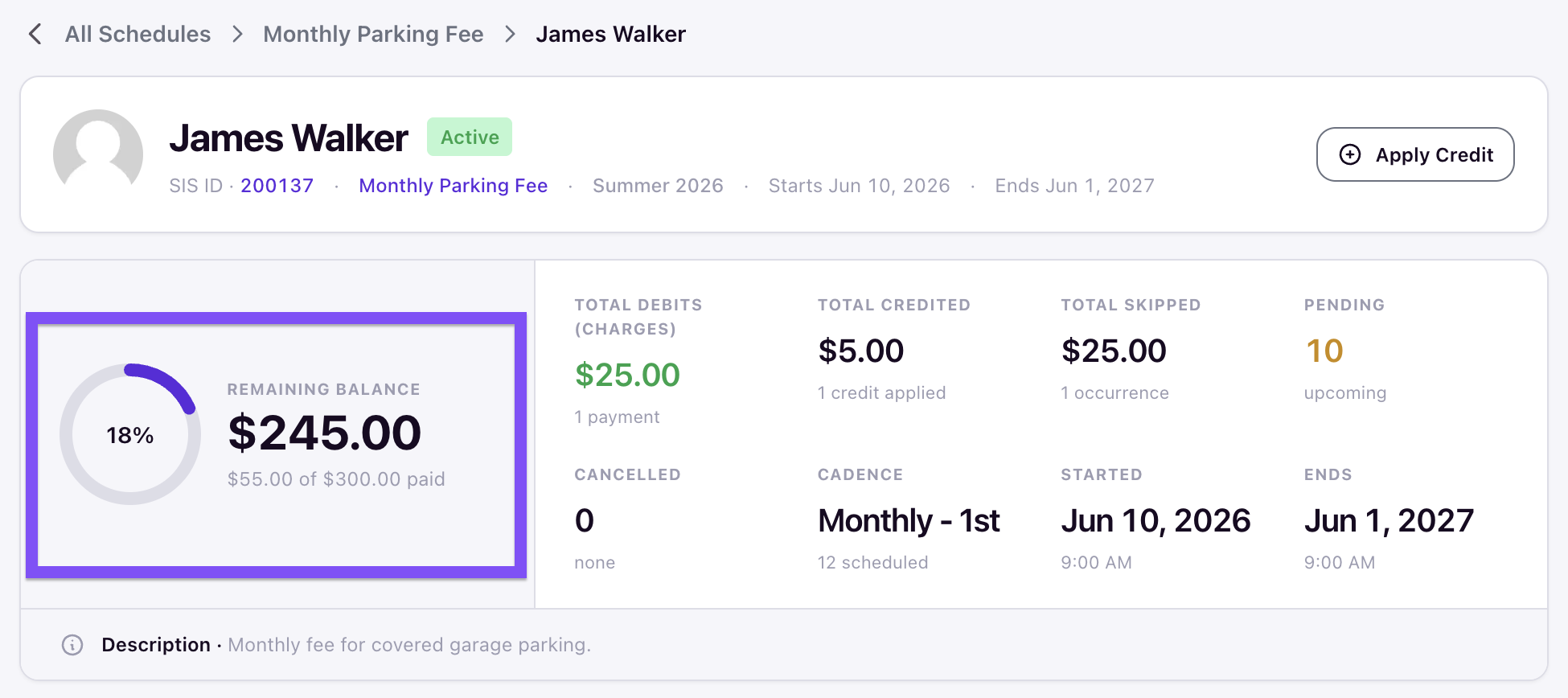Open the All Schedules breadcrumb

[x=138, y=34]
